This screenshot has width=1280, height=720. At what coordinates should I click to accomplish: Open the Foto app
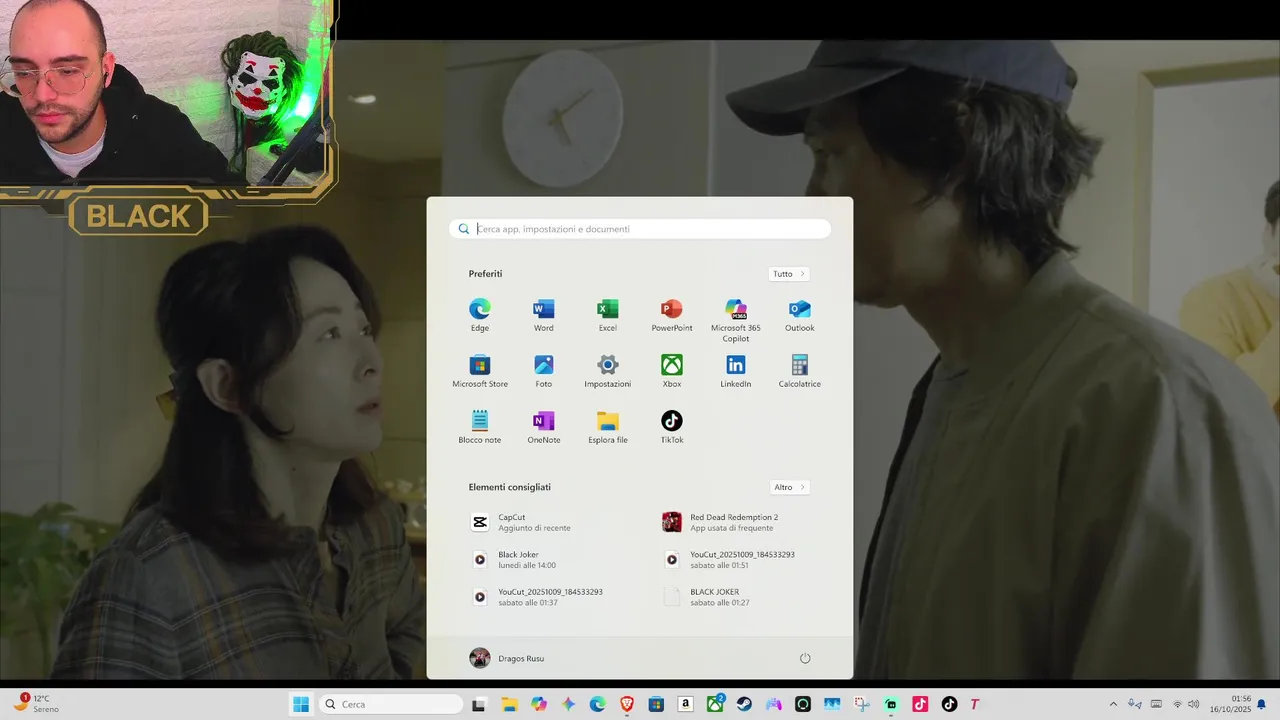(544, 371)
